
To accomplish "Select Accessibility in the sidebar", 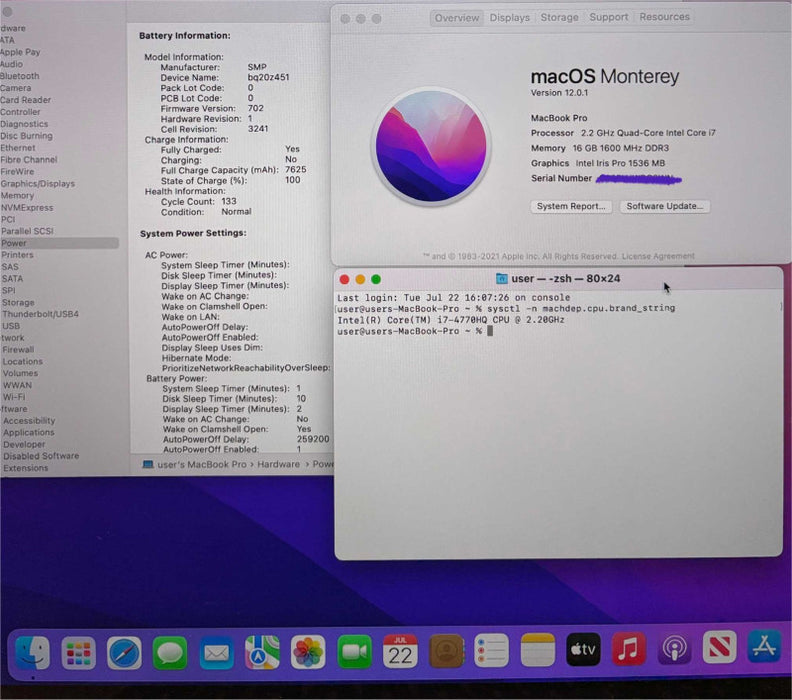I will coord(29,421).
